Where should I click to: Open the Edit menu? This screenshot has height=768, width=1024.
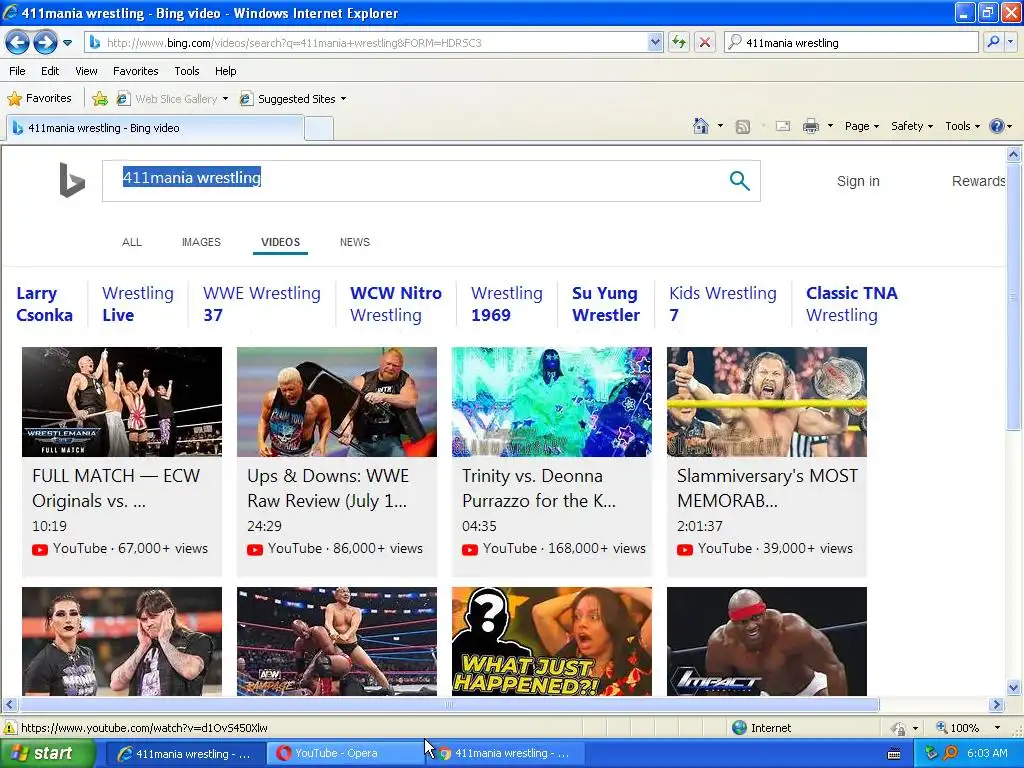[50, 71]
